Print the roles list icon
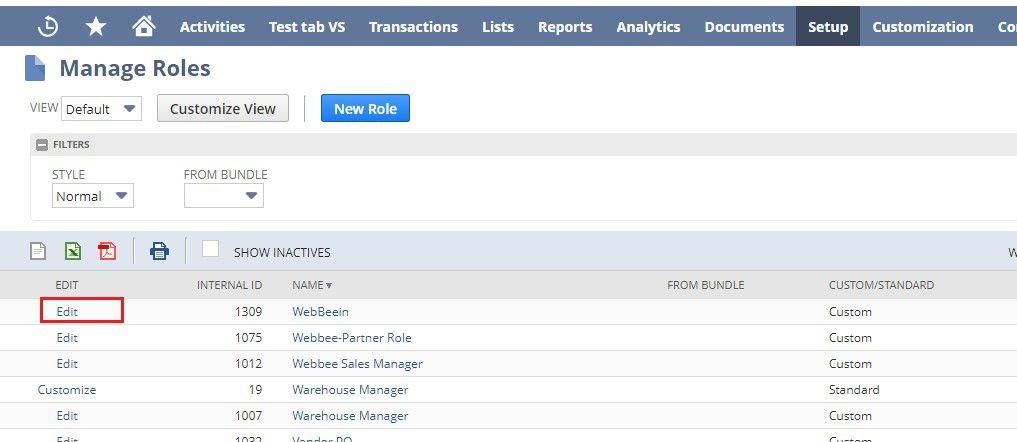This screenshot has height=442, width=1017. [159, 251]
